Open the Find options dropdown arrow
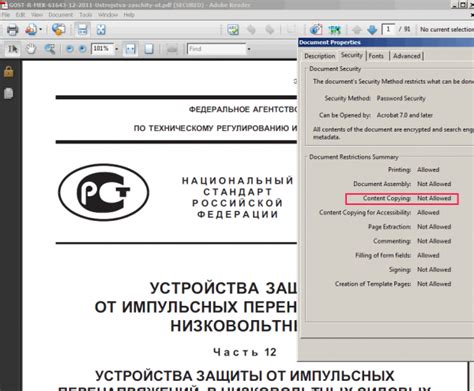The height and width of the screenshot is (391, 474). pos(249,49)
